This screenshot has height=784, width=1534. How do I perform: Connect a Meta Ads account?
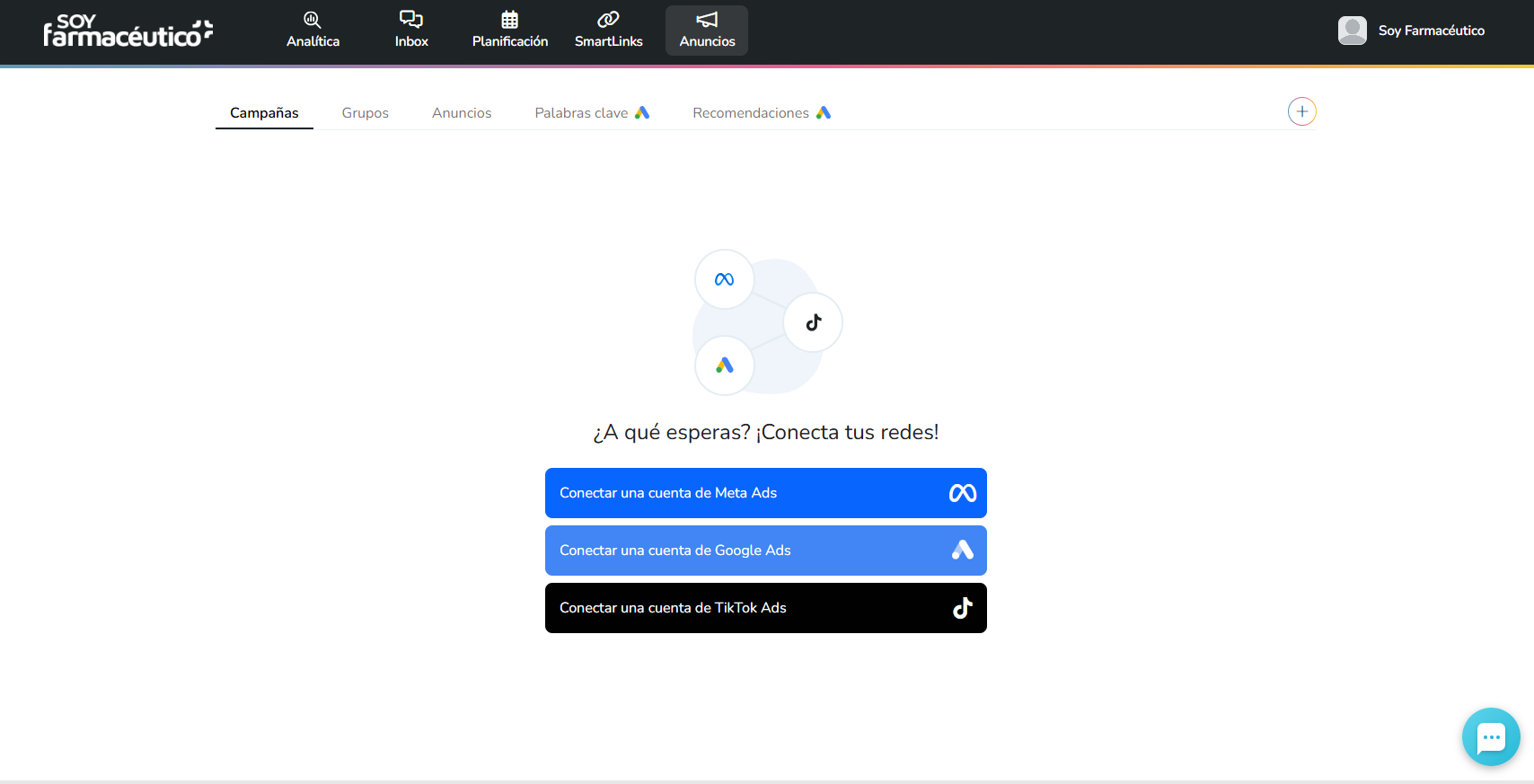766,493
